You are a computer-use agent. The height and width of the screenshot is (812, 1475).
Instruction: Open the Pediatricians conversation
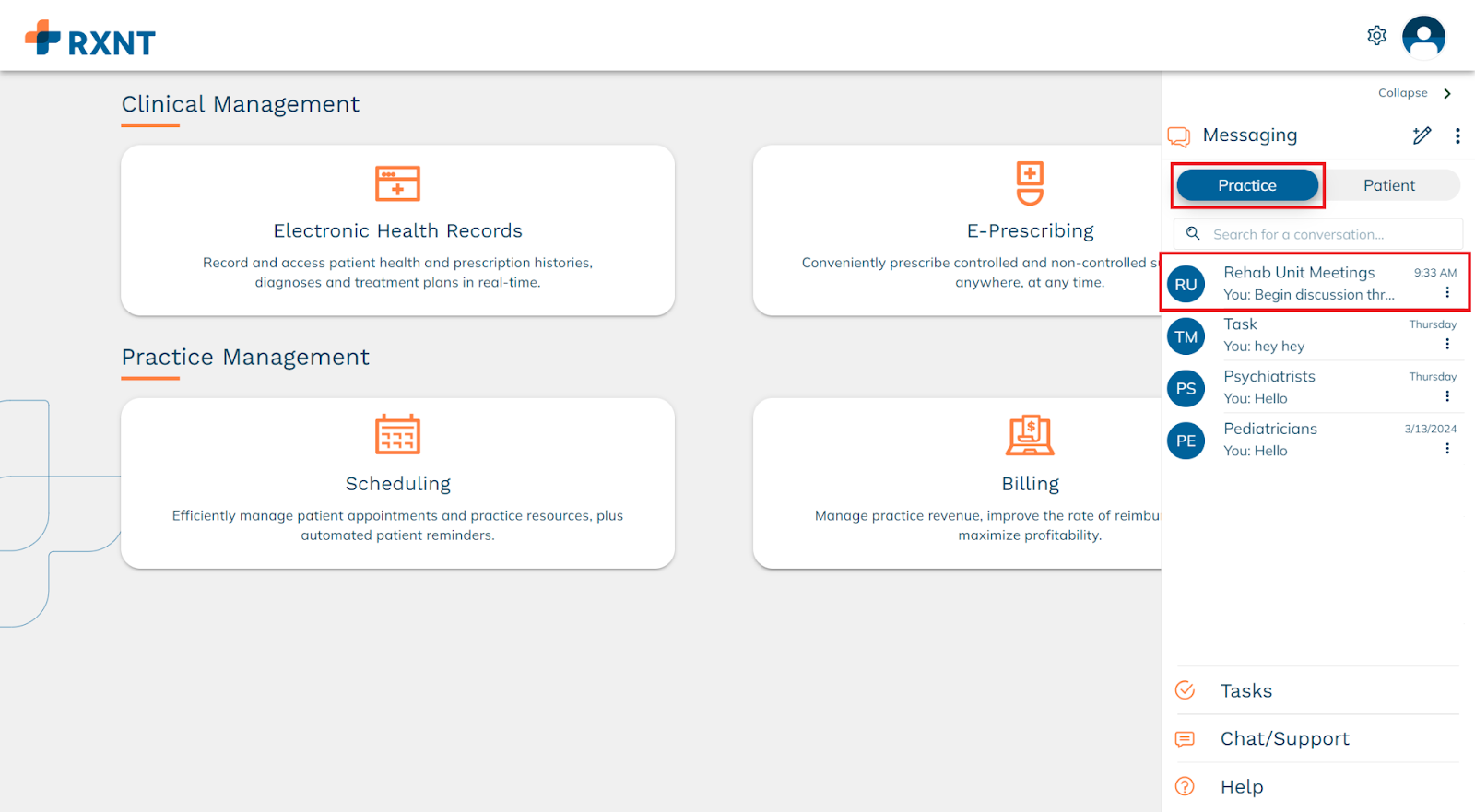(1315, 440)
